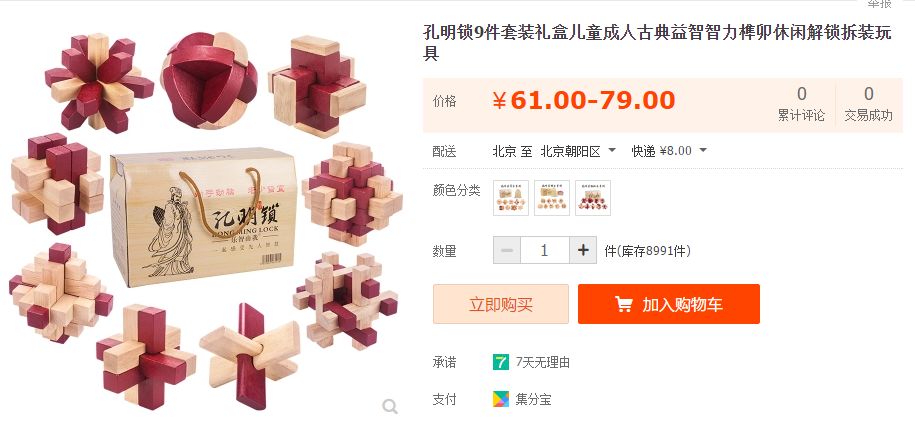Open the 交易成功 transactions count

tap(868, 104)
